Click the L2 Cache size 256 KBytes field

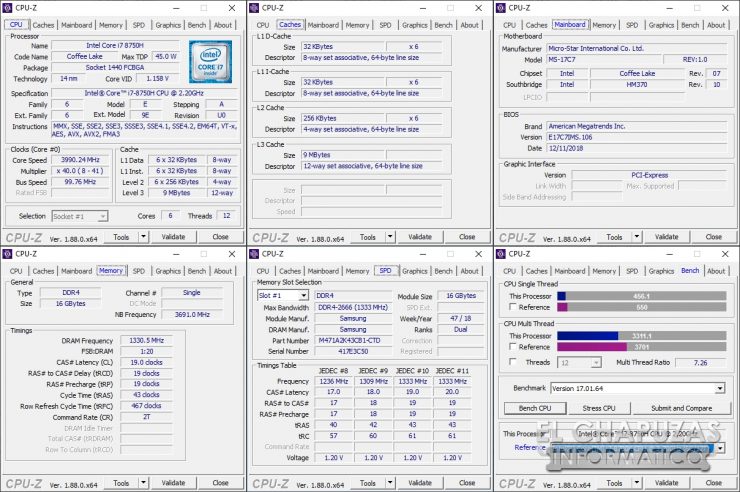(x=343, y=118)
